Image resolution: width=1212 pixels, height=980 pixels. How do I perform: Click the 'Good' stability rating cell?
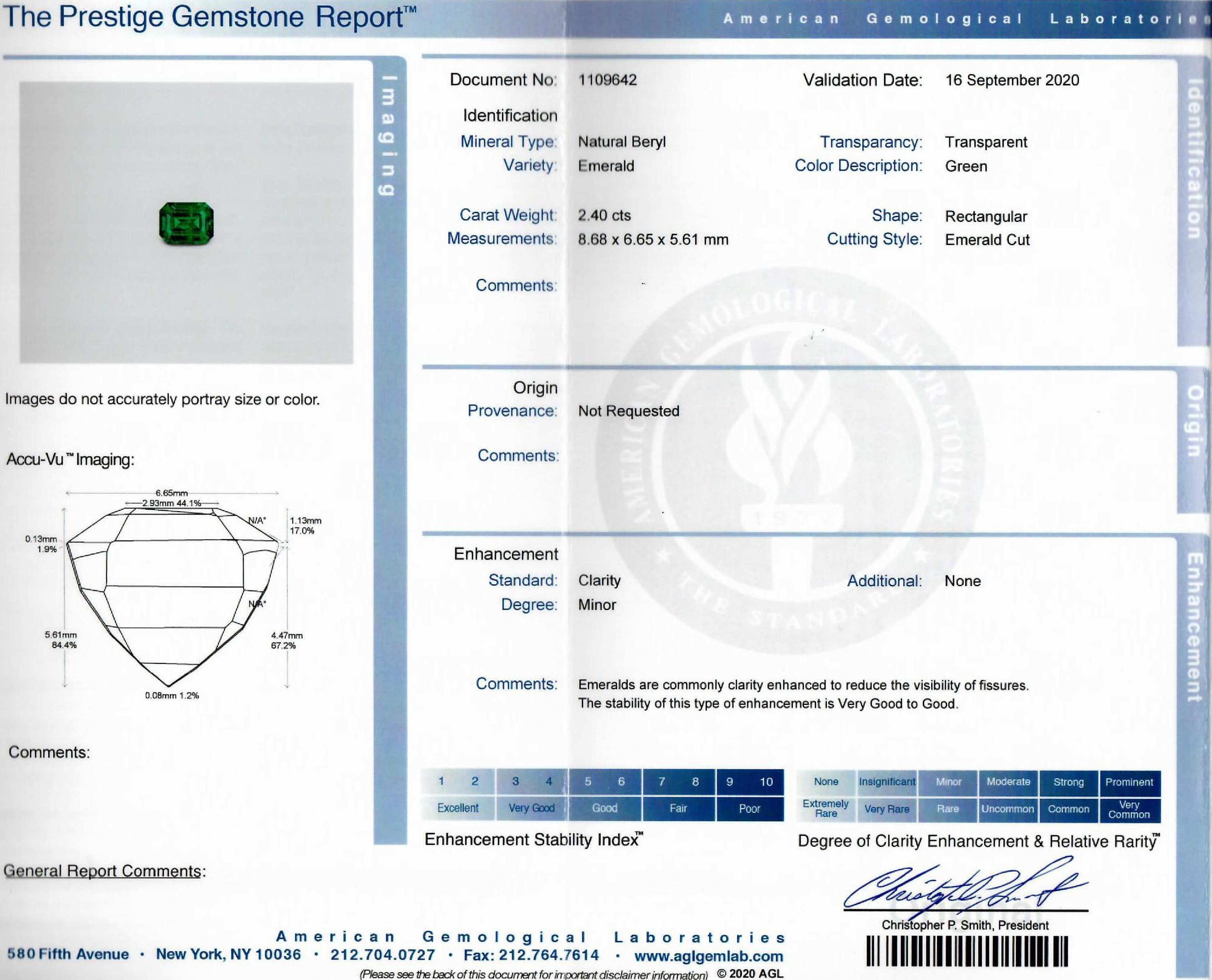tap(605, 808)
